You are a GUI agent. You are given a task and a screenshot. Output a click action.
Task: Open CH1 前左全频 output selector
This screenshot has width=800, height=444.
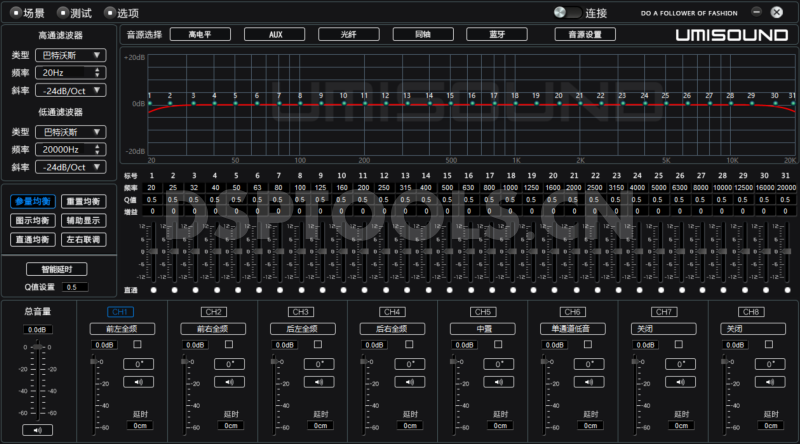pyautogui.click(x=122, y=329)
